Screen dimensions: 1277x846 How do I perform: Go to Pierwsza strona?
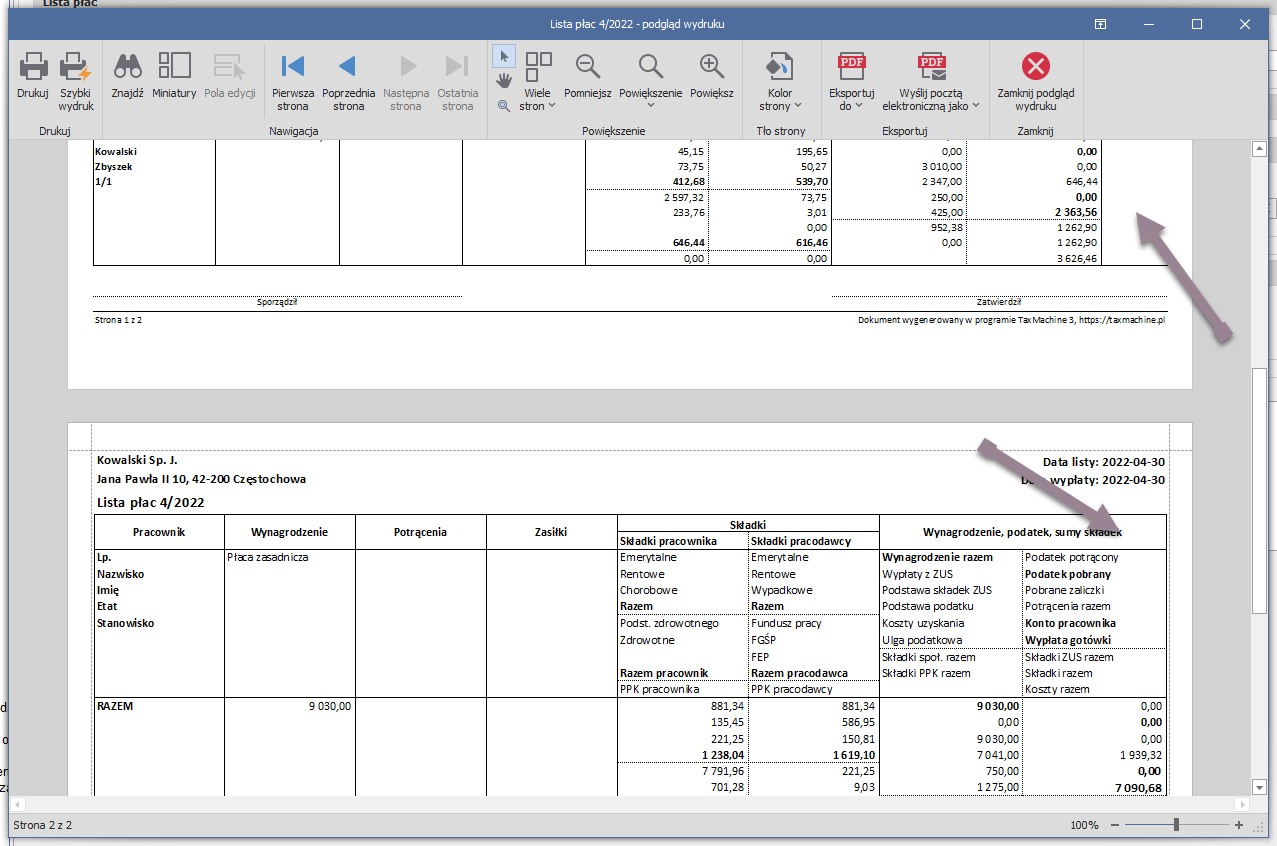[293, 68]
